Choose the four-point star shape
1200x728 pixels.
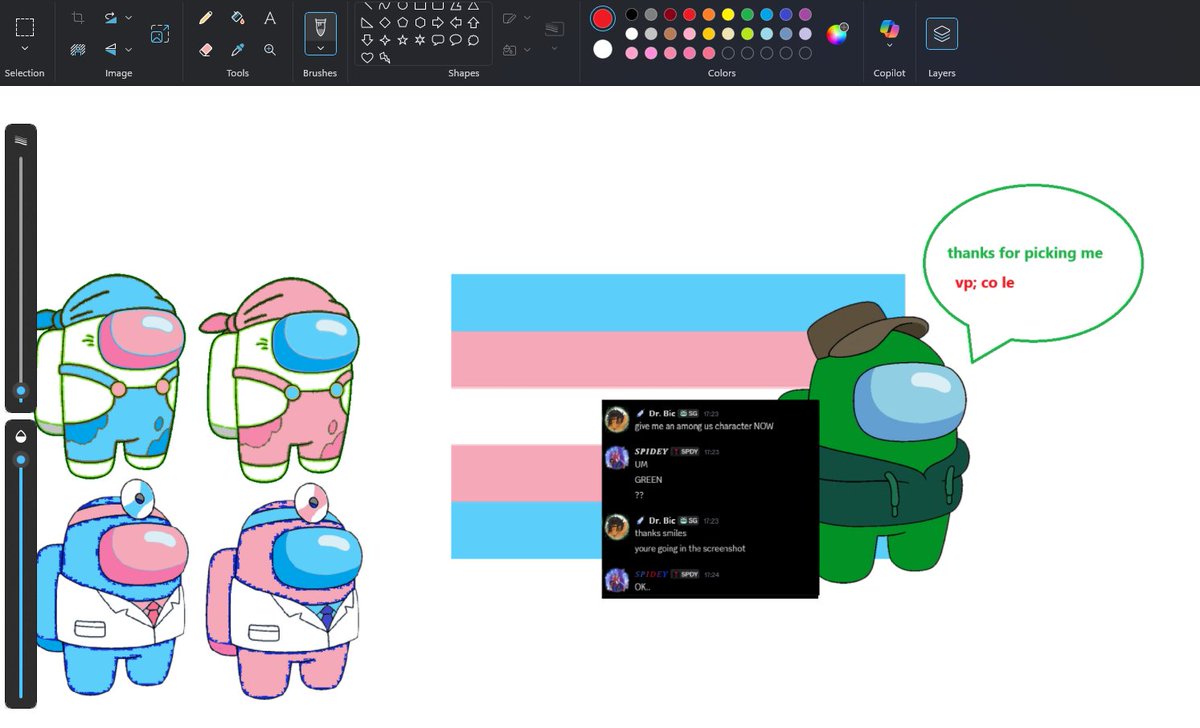(x=385, y=40)
